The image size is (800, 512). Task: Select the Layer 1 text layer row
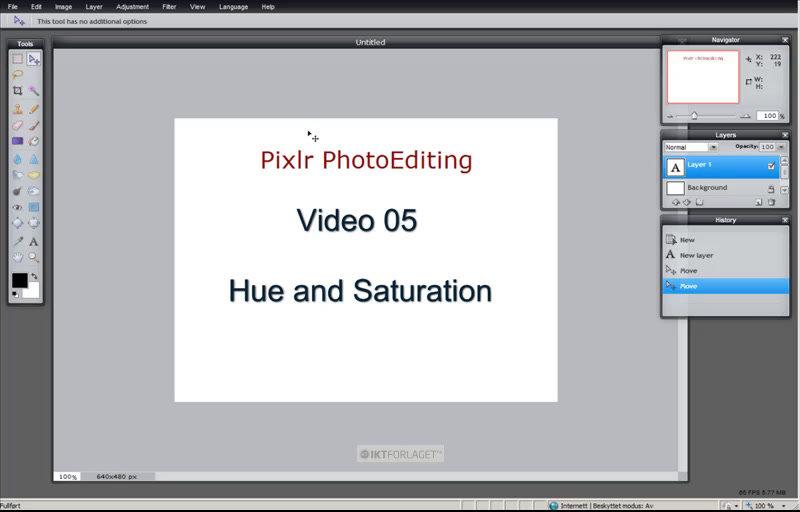(x=721, y=167)
